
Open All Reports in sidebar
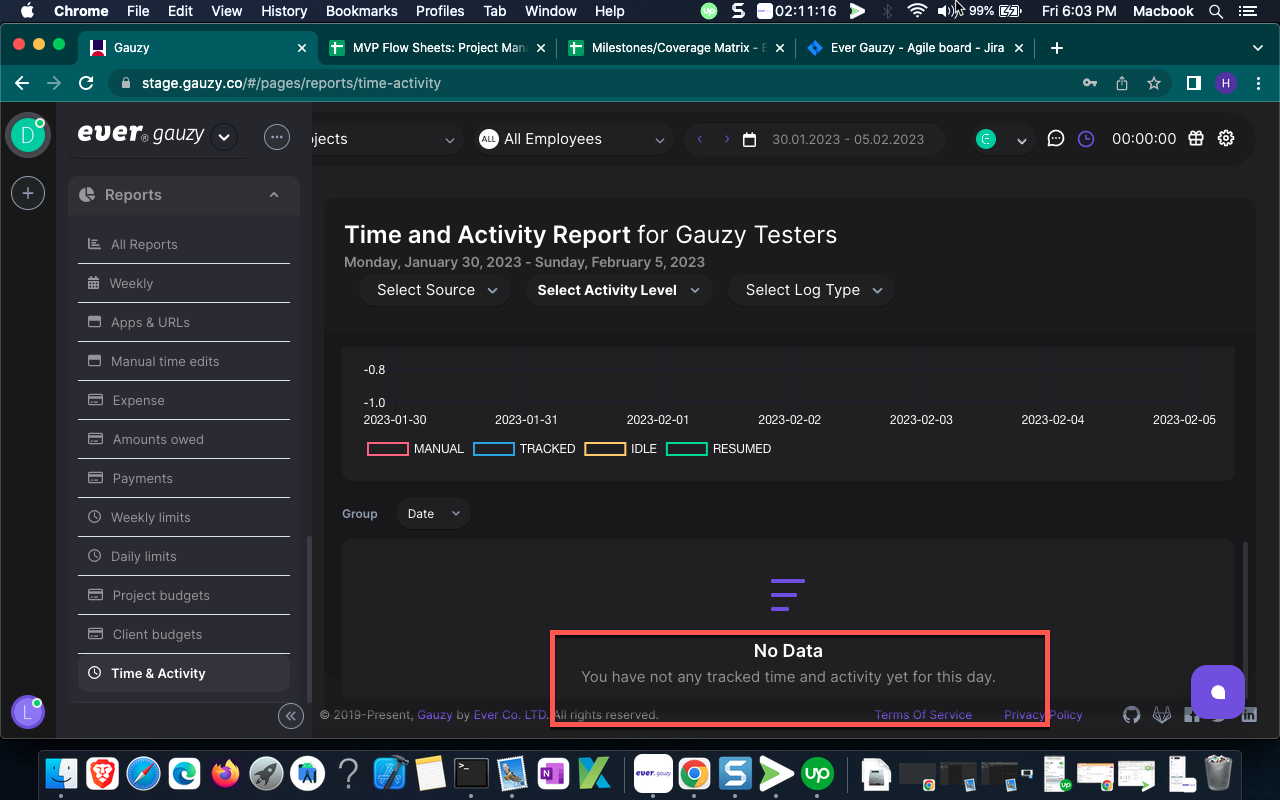184,244
